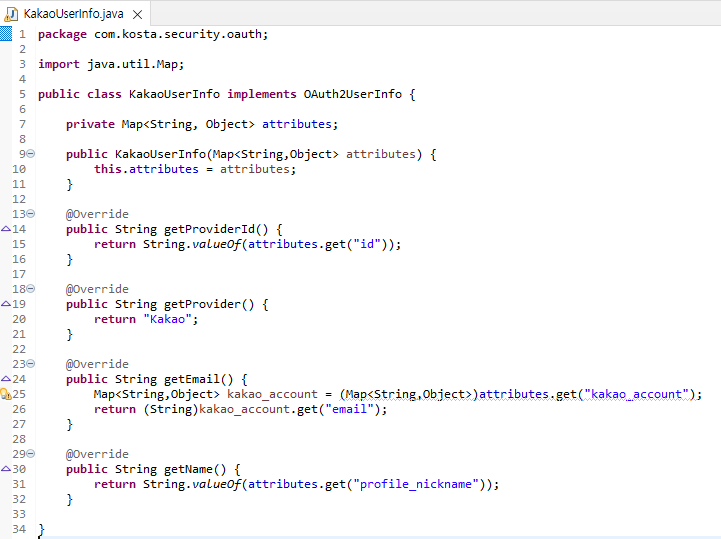Click the getEmail method name
This screenshot has width=721, height=539.
pyautogui.click(x=192, y=379)
